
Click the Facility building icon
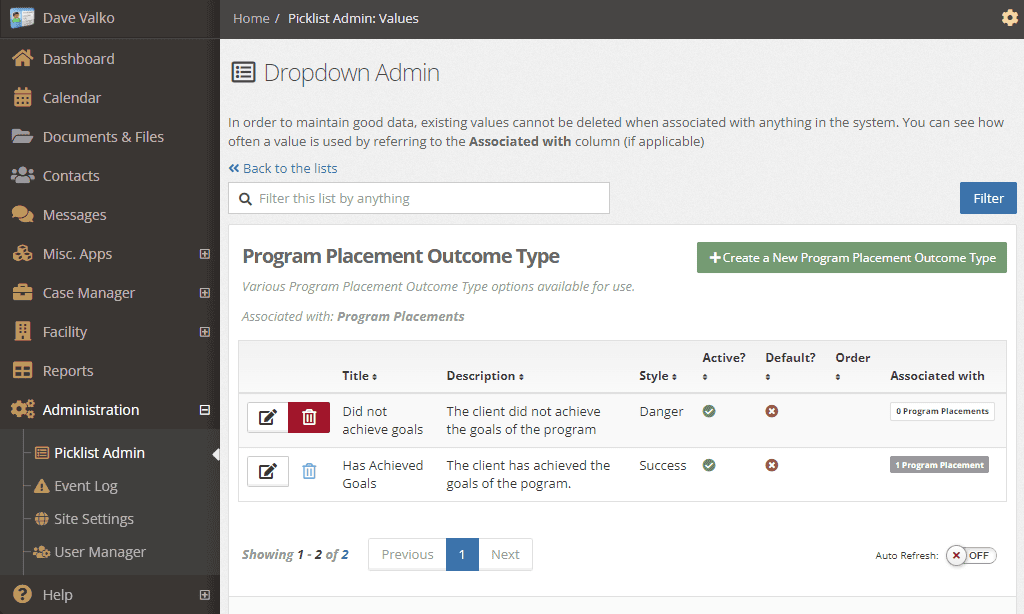click(x=22, y=331)
